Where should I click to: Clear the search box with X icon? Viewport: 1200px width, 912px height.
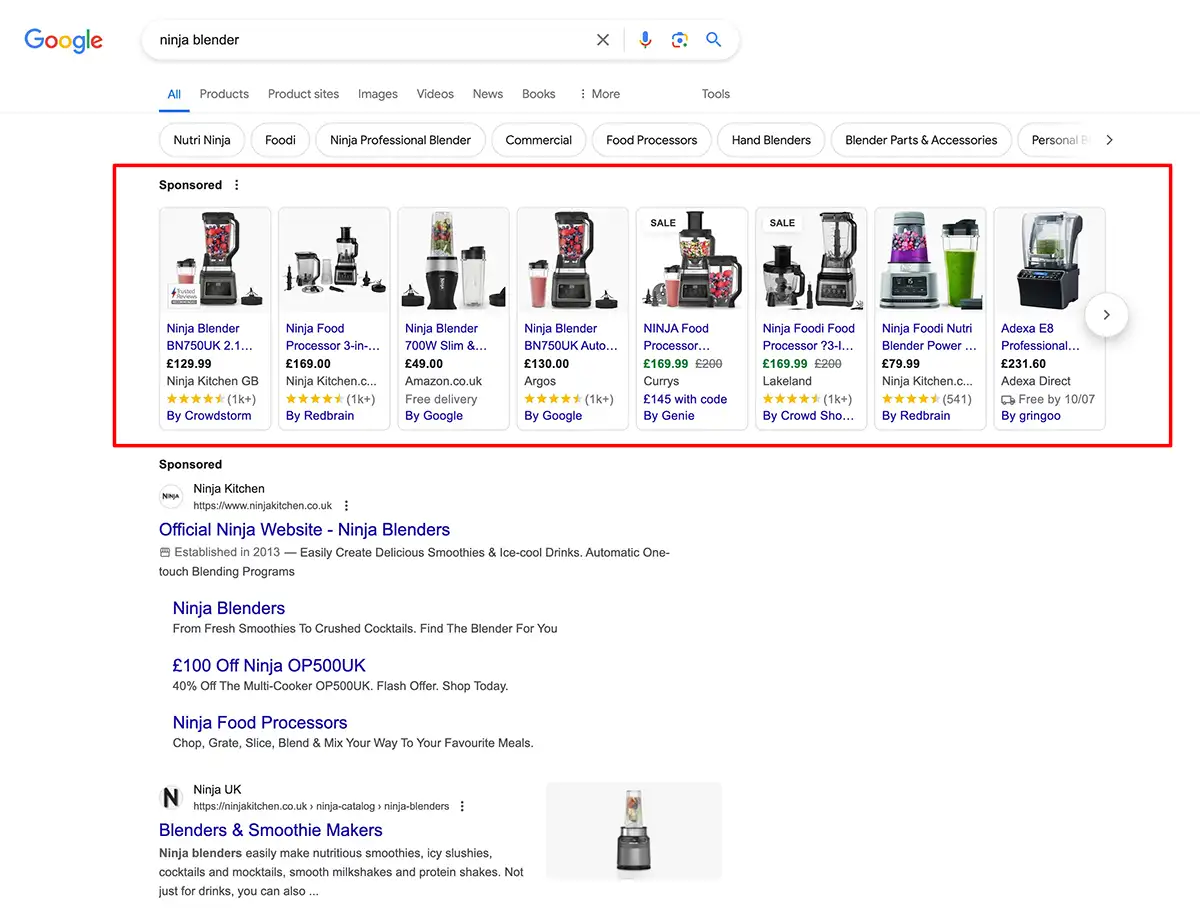coord(603,40)
